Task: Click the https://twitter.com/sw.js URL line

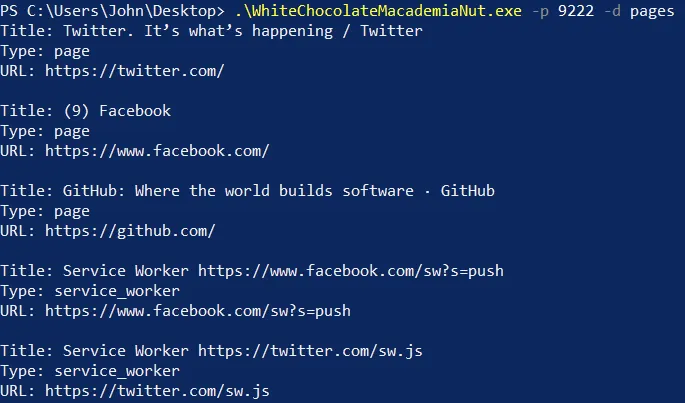Action: (x=135, y=391)
